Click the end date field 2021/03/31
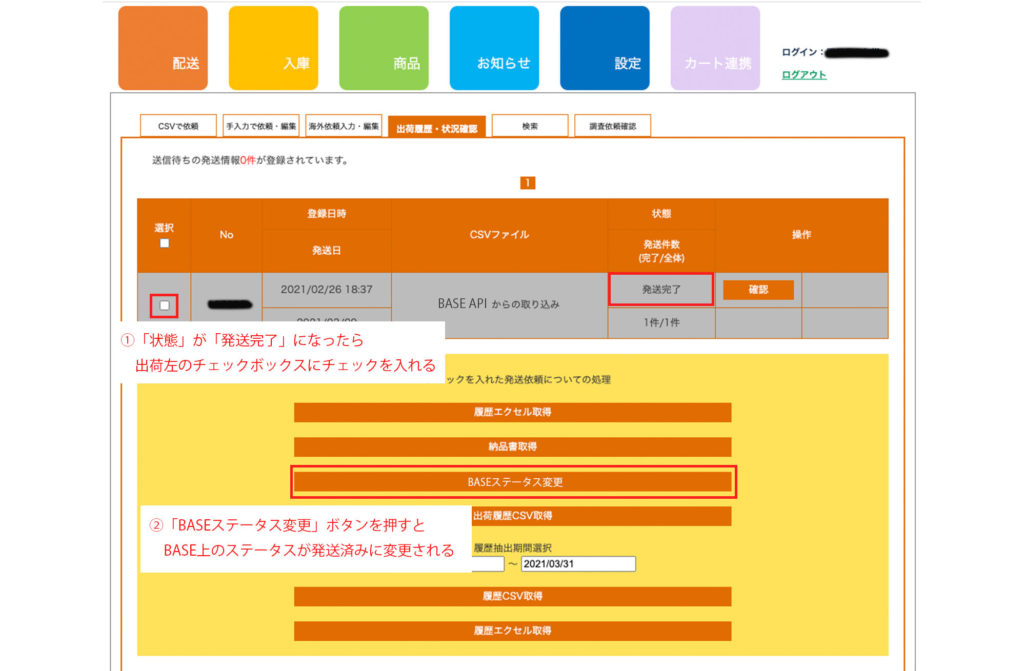This screenshot has width=1024, height=671. pyautogui.click(x=578, y=564)
